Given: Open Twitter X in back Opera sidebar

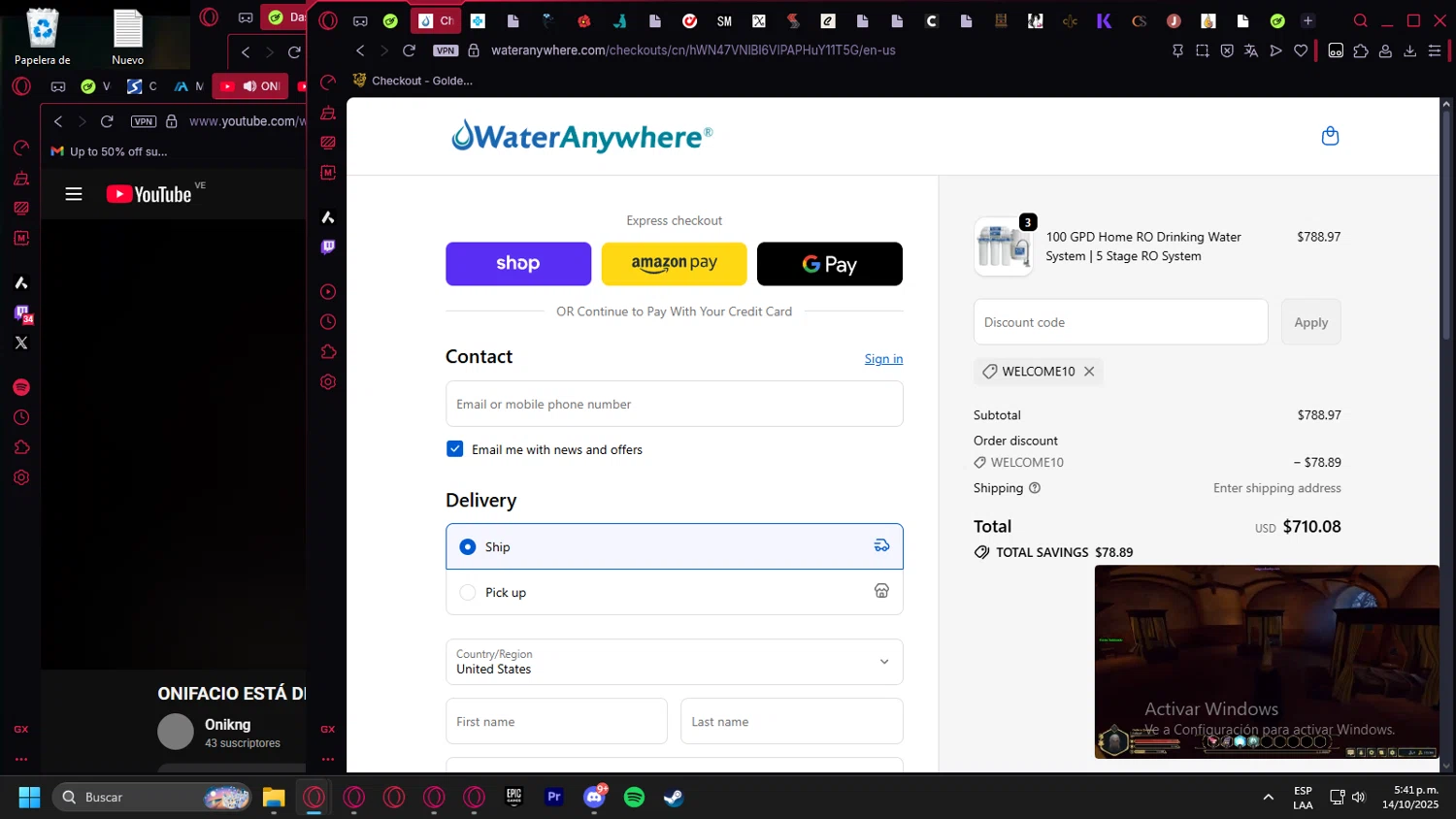Looking at the screenshot, I should pos(21,343).
